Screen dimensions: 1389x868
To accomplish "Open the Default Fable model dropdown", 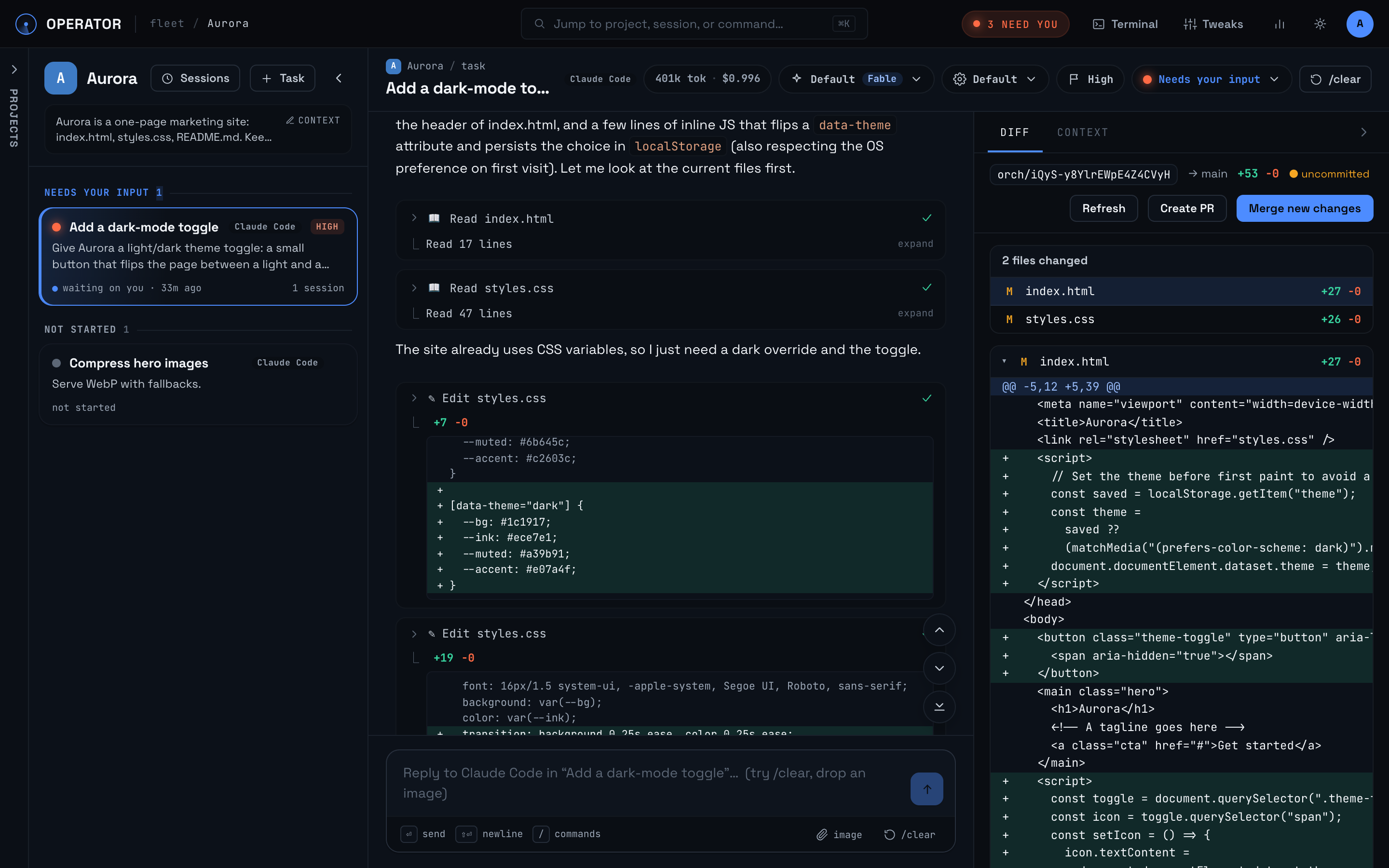I will tap(856, 79).
